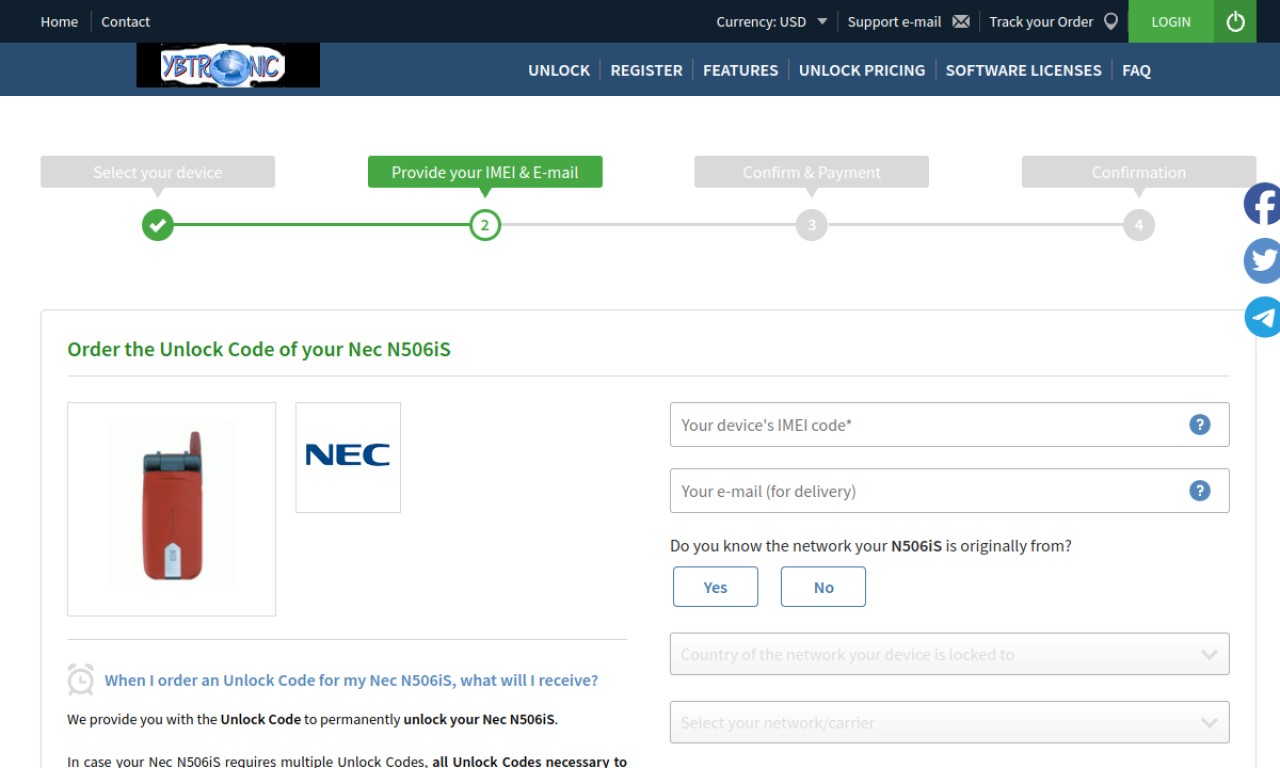The height and width of the screenshot is (768, 1280).
Task: Click the 'Order the Unlock Code of your Nec N506iS' heading
Action: (x=259, y=349)
